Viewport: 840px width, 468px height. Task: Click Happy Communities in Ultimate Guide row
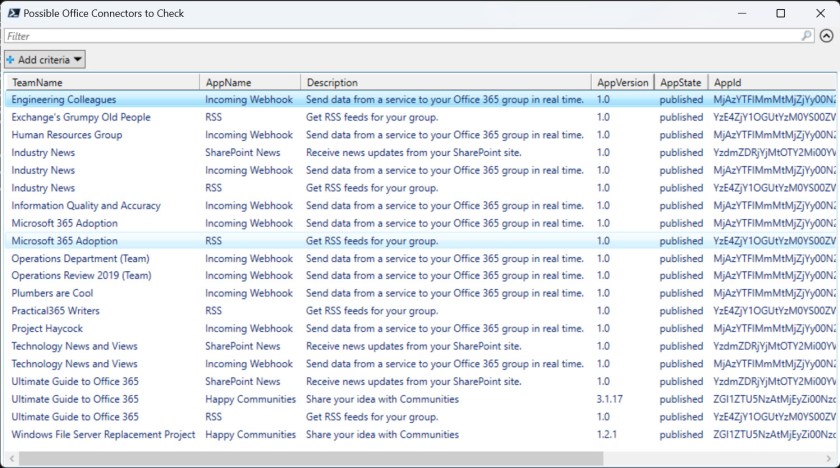[250, 399]
